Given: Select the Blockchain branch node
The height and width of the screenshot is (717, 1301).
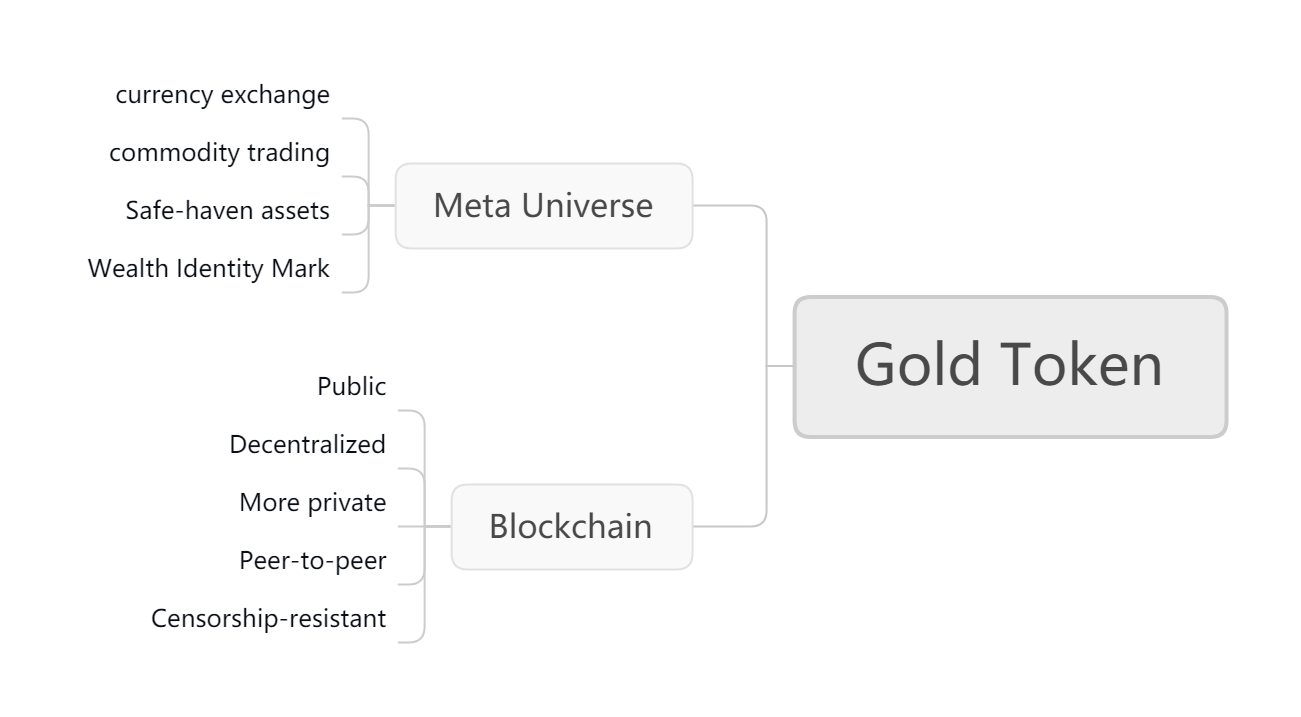Looking at the screenshot, I should pos(572,527).
